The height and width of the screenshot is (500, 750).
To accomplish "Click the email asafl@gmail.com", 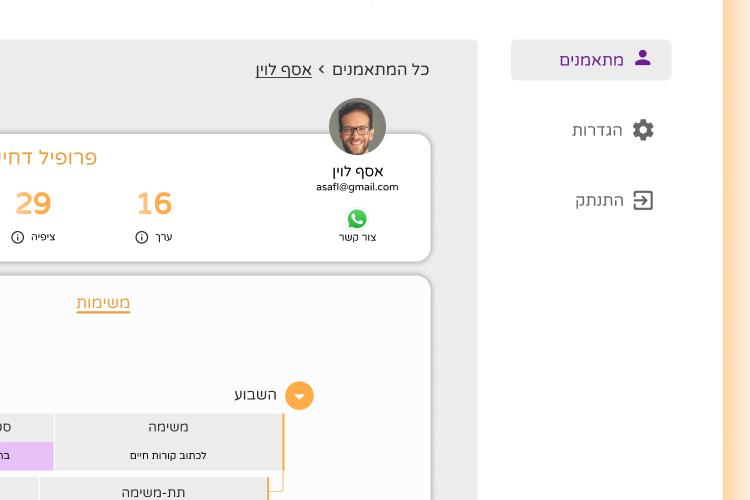I will (357, 187).
